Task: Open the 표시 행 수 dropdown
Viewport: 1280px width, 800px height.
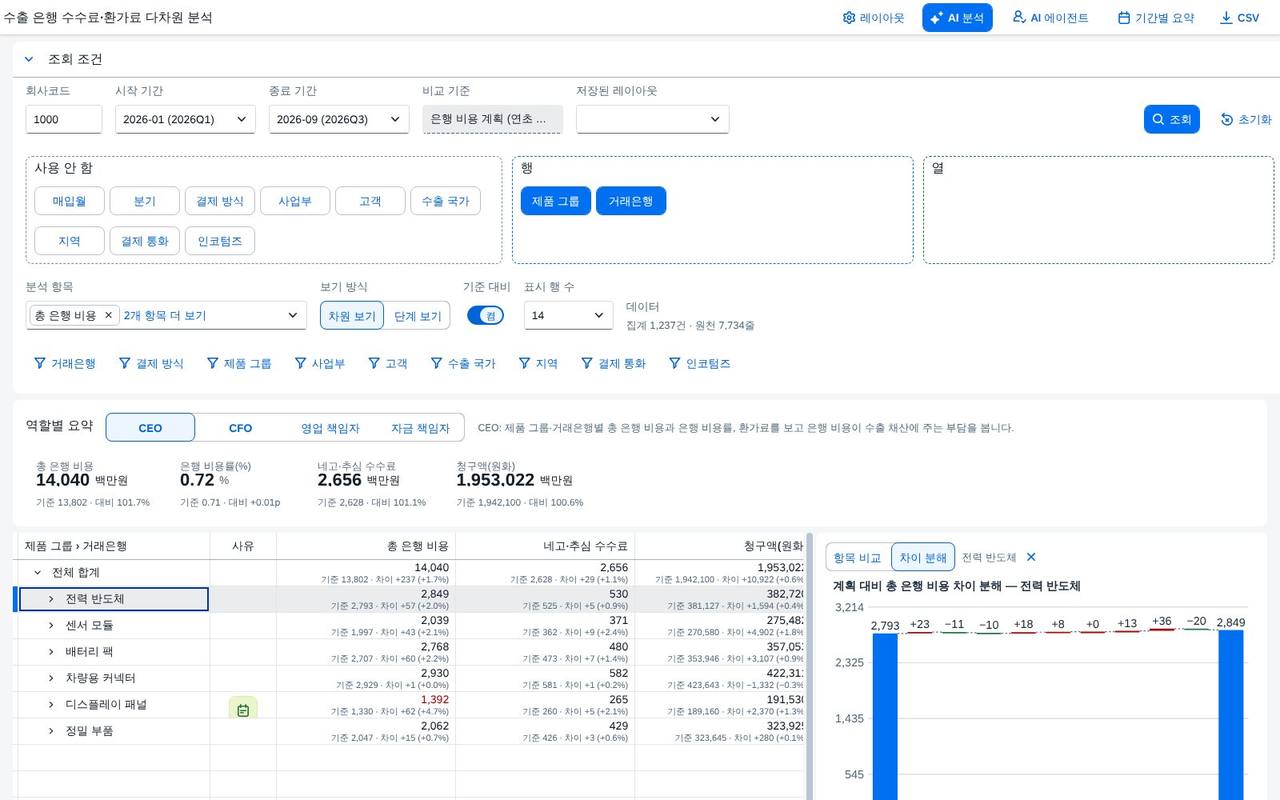Action: (x=568, y=315)
